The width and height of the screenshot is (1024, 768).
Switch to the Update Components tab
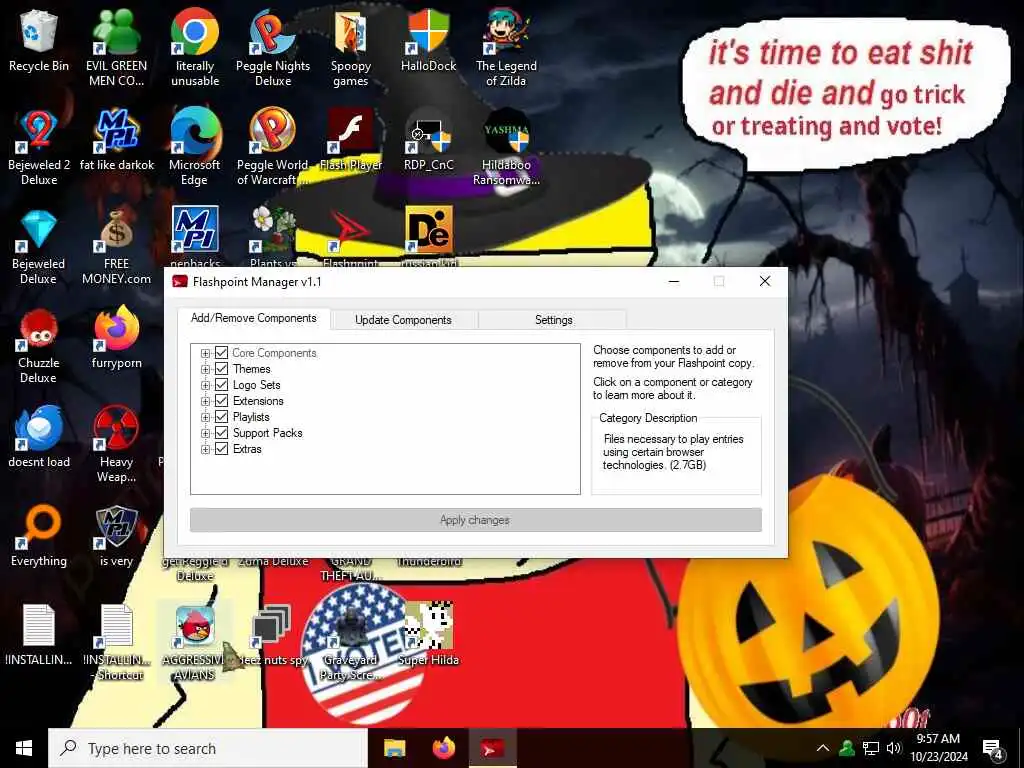404,320
